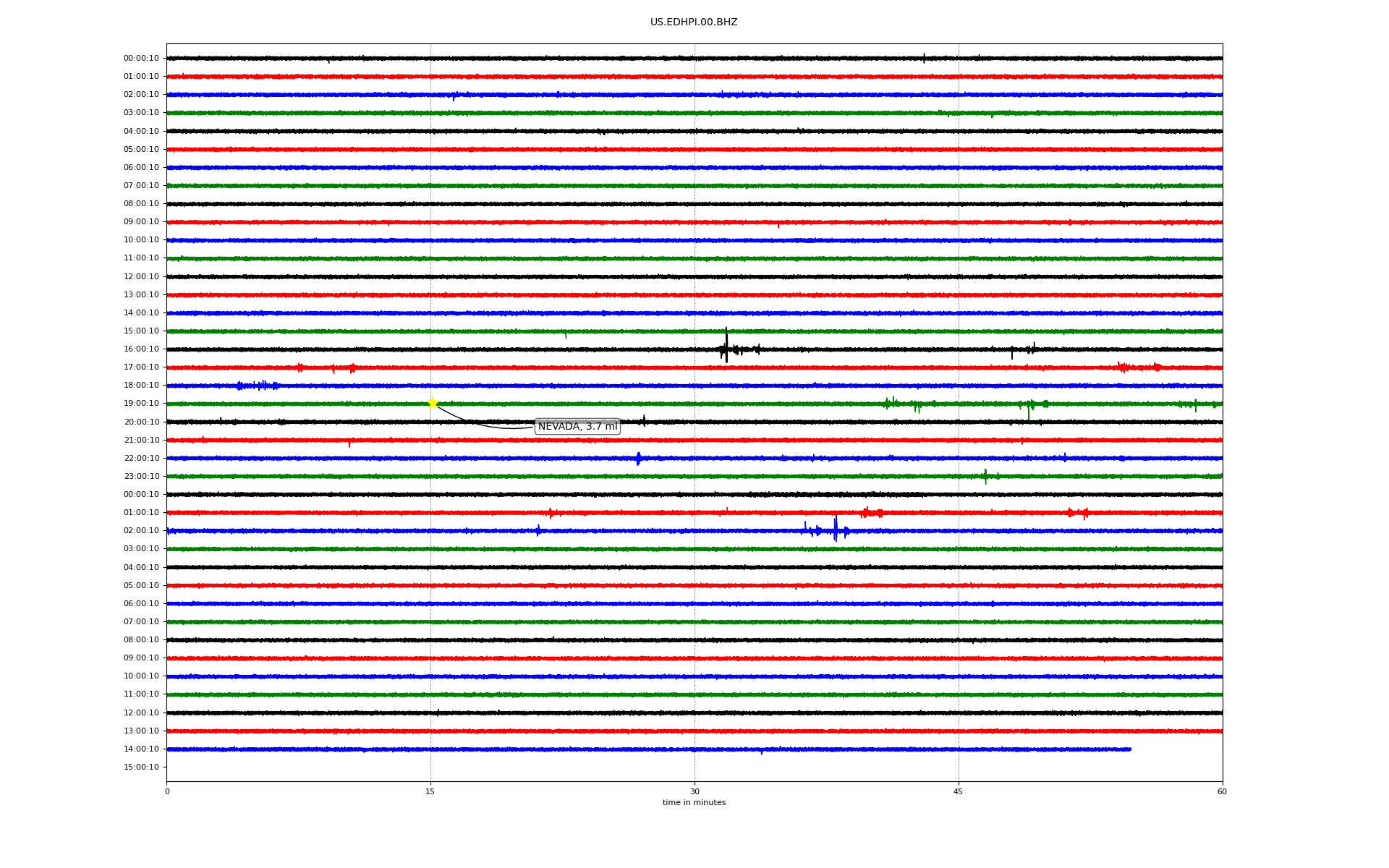The image size is (1389, 868).
Task: Click the 16:00:10 row time label
Action: pos(141,349)
